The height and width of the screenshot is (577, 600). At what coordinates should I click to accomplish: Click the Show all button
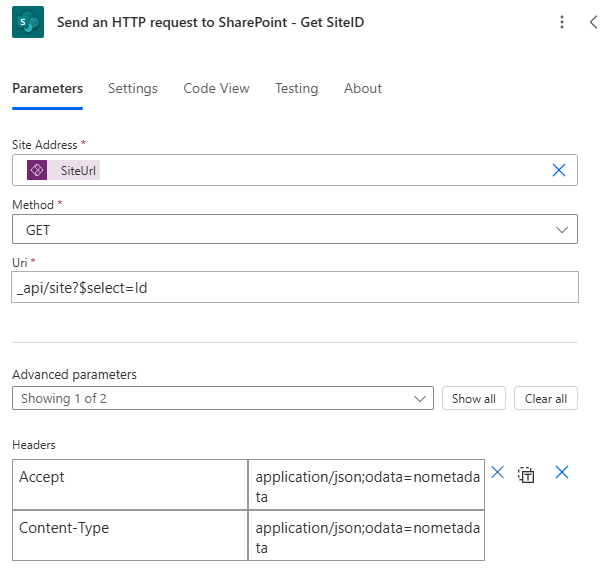474,398
